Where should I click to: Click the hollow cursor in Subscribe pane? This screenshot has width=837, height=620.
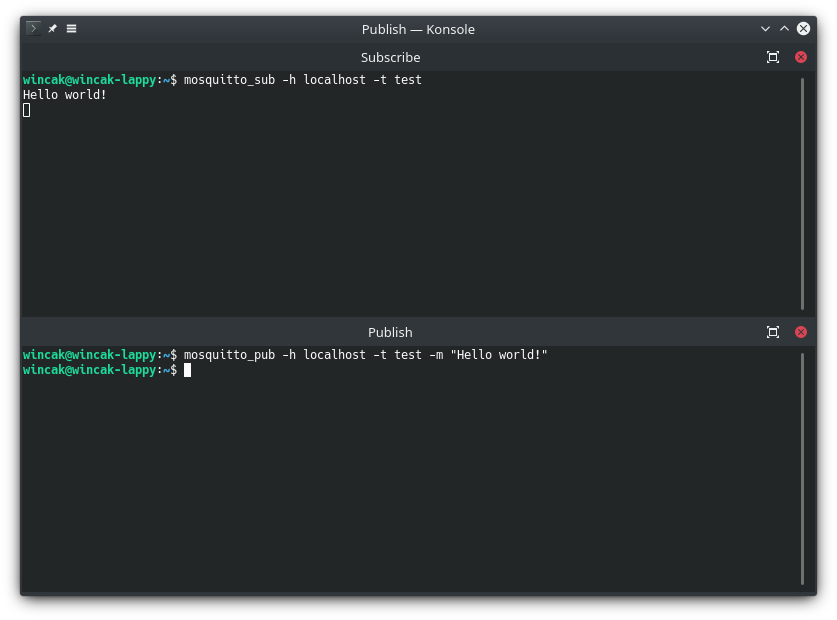[x=27, y=110]
